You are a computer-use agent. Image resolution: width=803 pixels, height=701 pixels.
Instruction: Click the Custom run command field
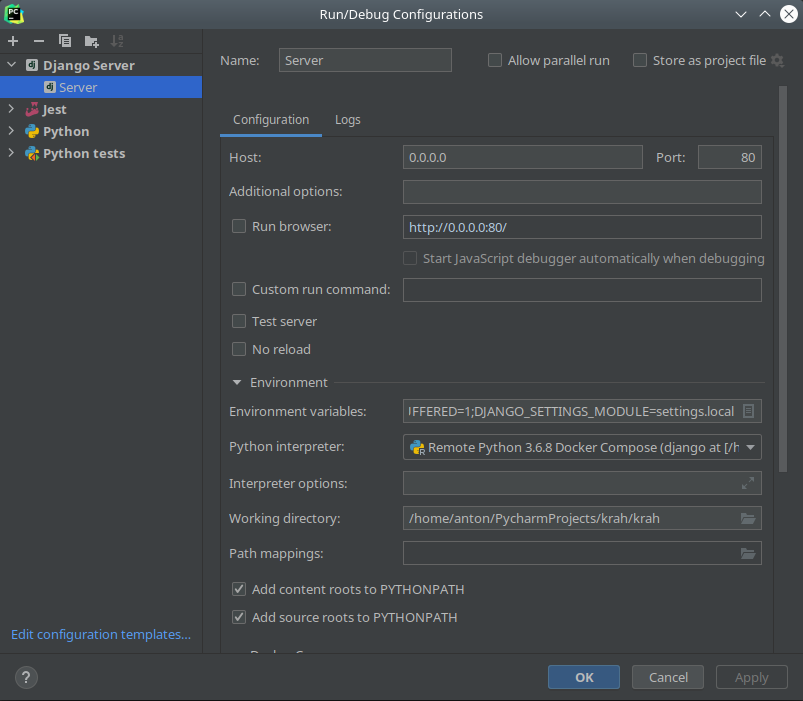point(582,290)
